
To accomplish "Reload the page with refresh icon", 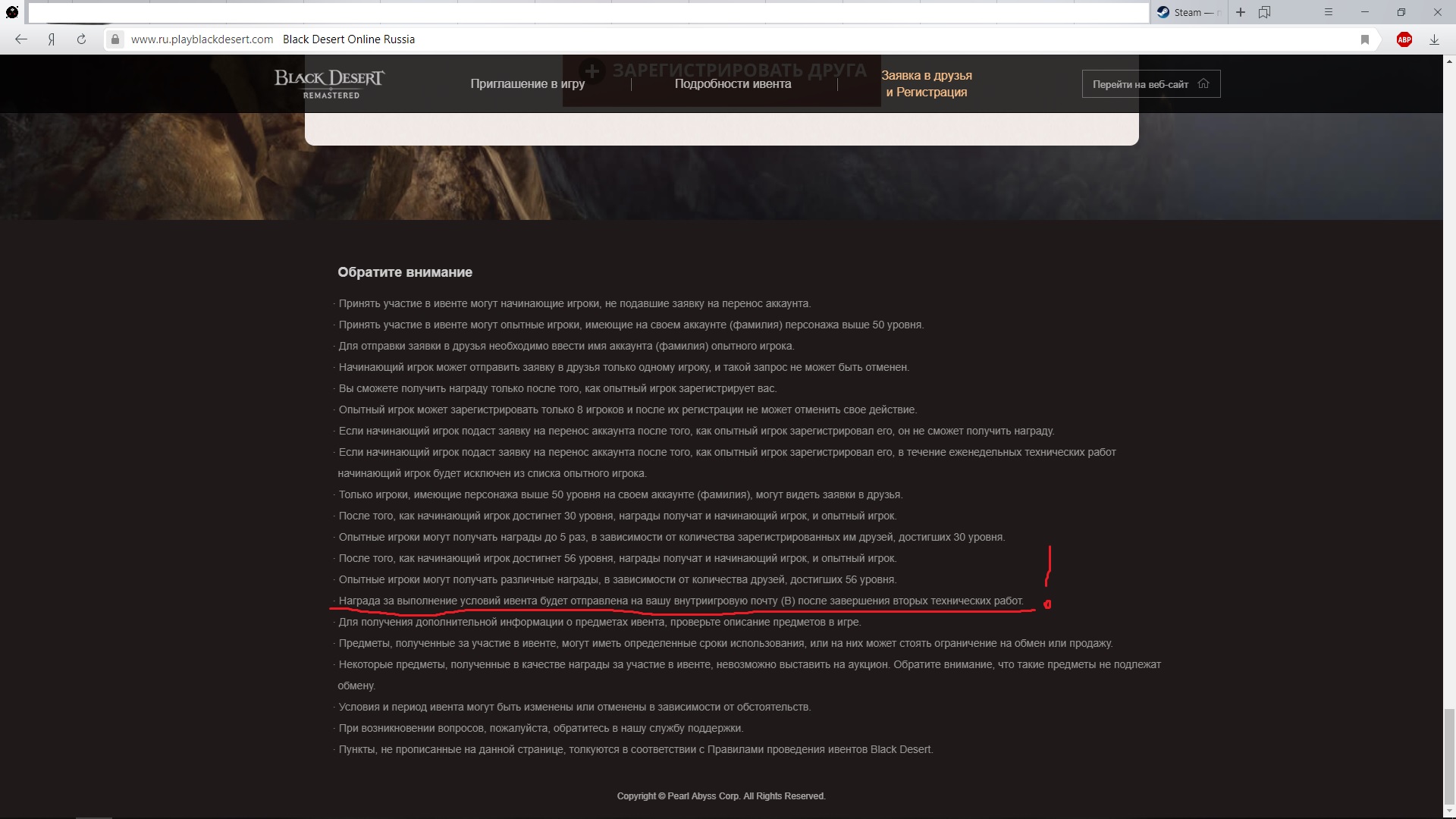I will 81,39.
